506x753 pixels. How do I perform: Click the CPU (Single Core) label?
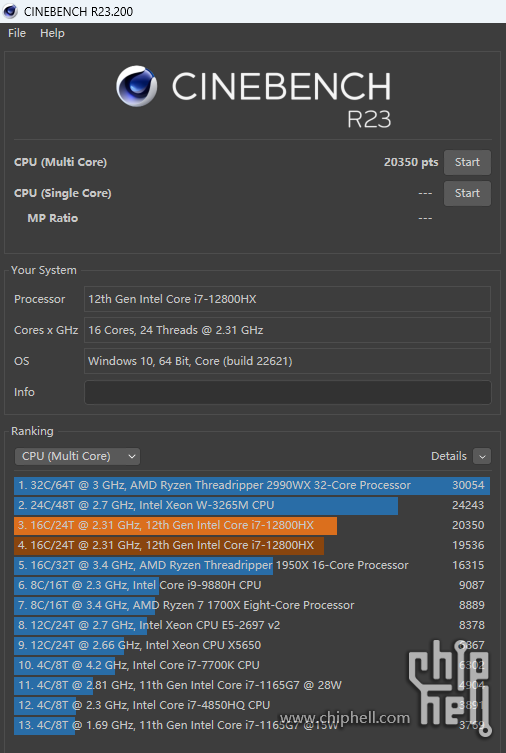62,193
